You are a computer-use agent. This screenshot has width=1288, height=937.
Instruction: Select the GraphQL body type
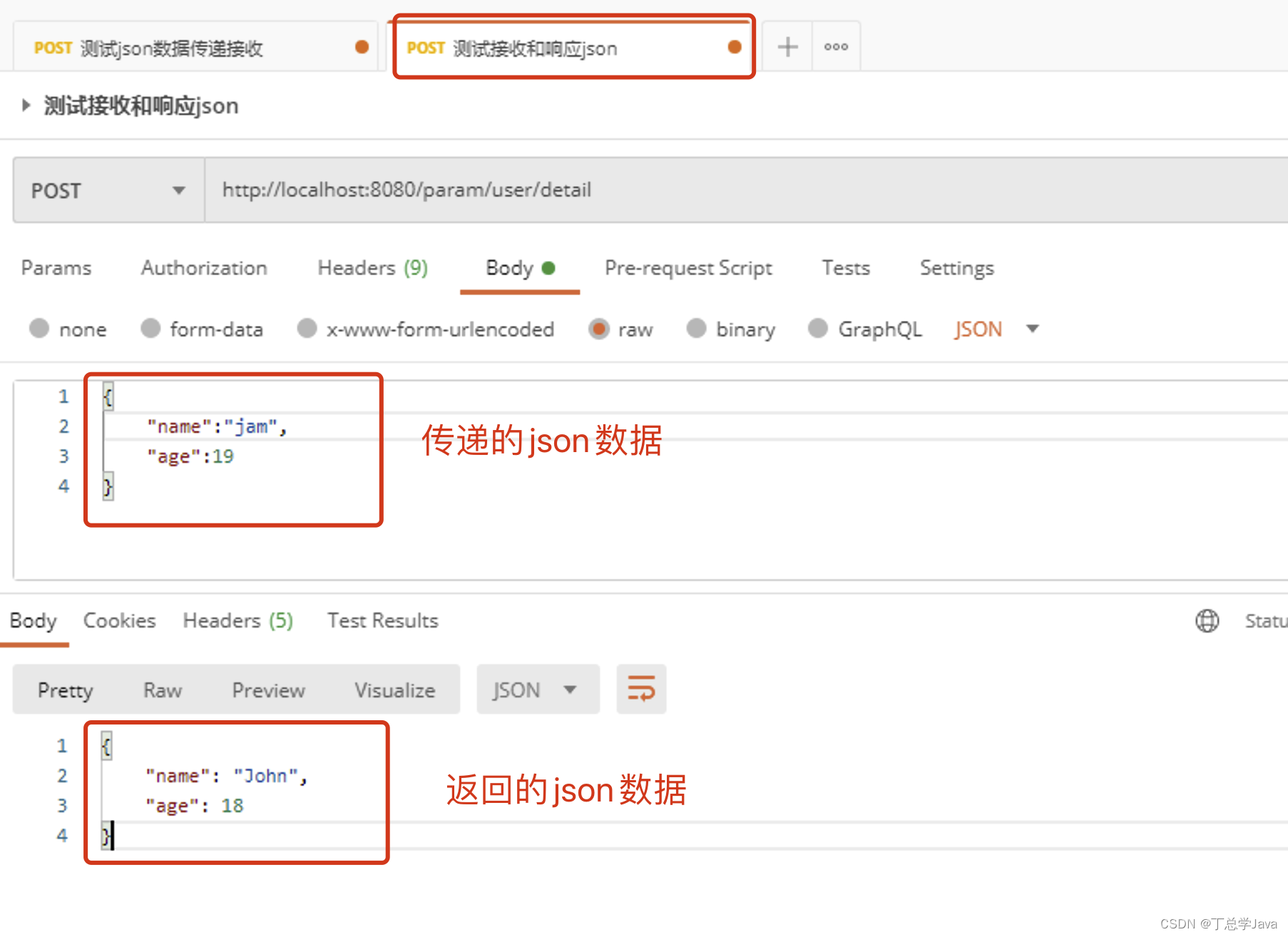pos(865,329)
